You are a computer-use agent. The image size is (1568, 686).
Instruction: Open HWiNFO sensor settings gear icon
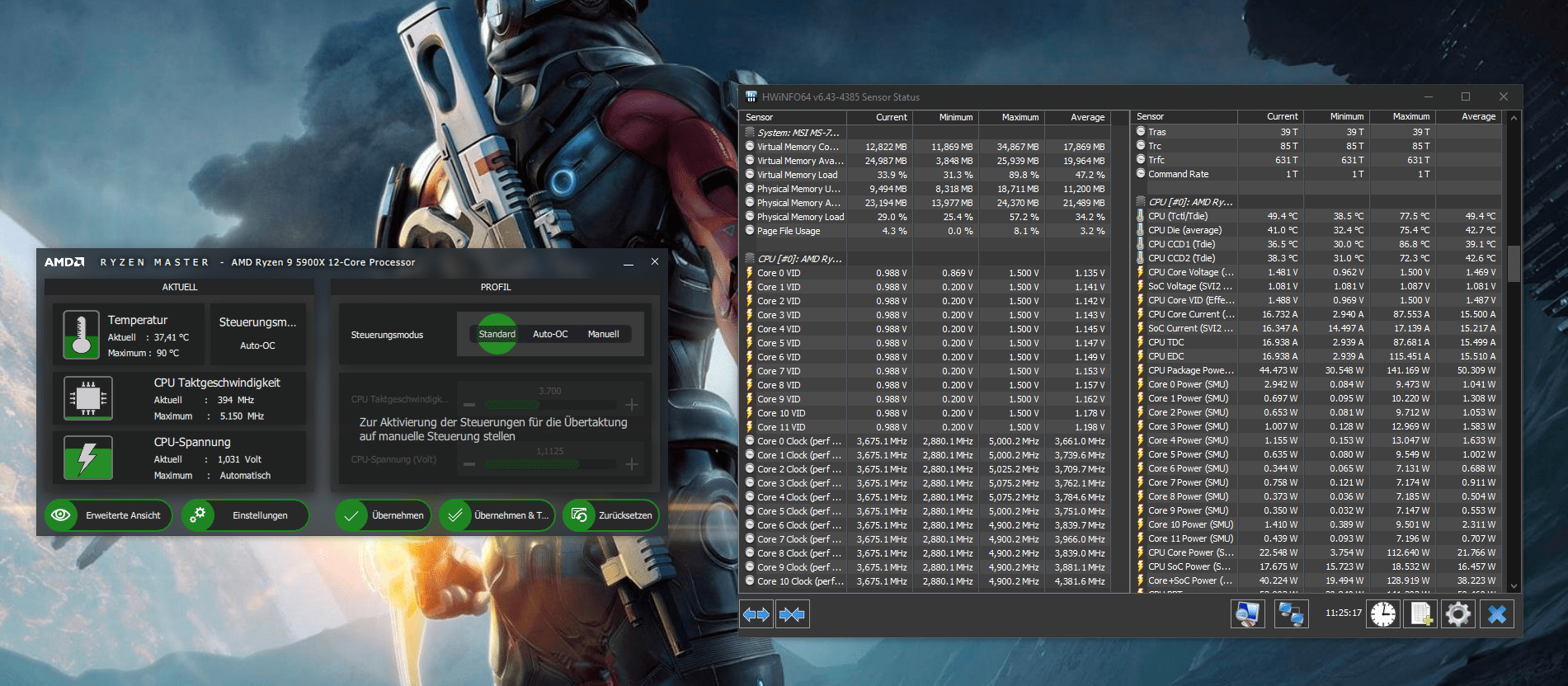point(1457,614)
